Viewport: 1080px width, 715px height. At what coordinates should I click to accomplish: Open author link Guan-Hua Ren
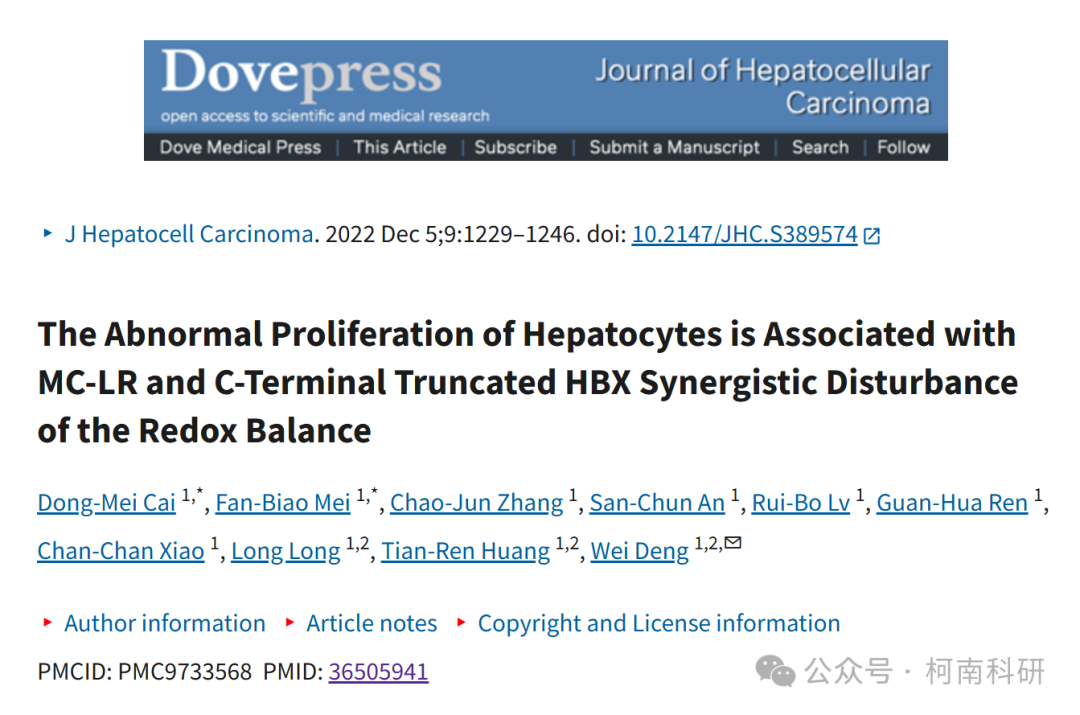(x=952, y=503)
